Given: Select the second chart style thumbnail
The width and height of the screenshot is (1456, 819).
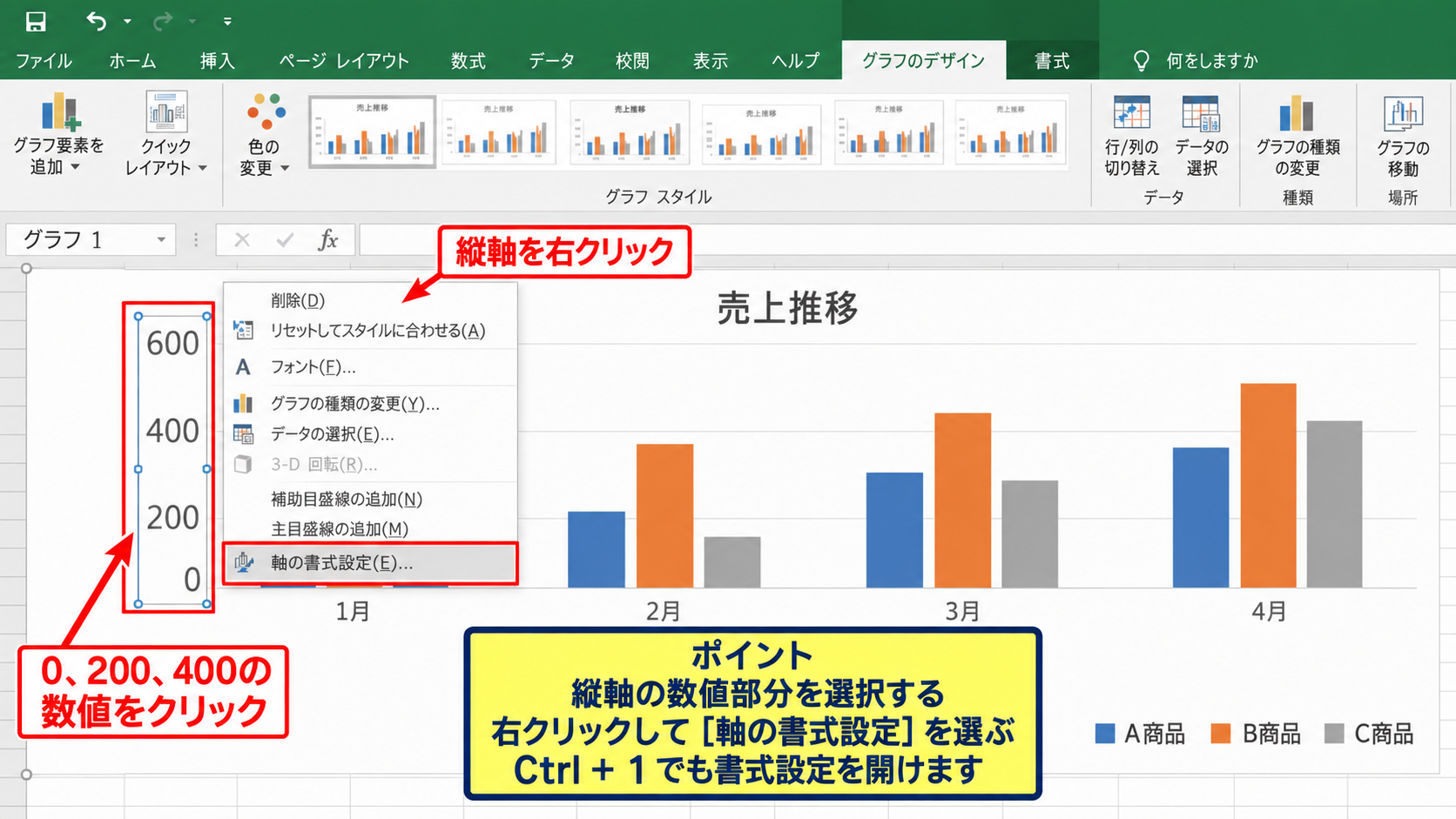Looking at the screenshot, I should (x=499, y=131).
